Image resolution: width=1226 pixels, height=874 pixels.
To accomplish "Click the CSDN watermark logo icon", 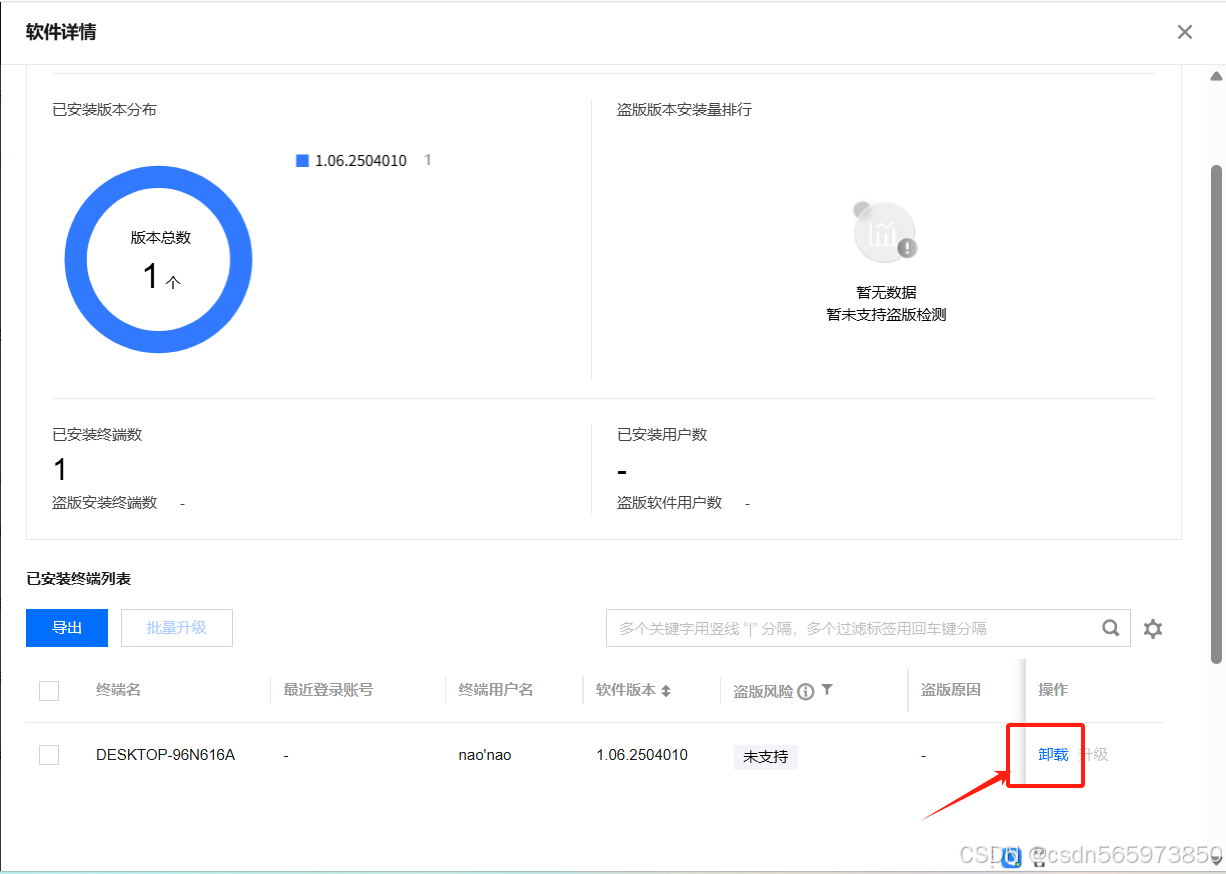I will (x=1010, y=857).
